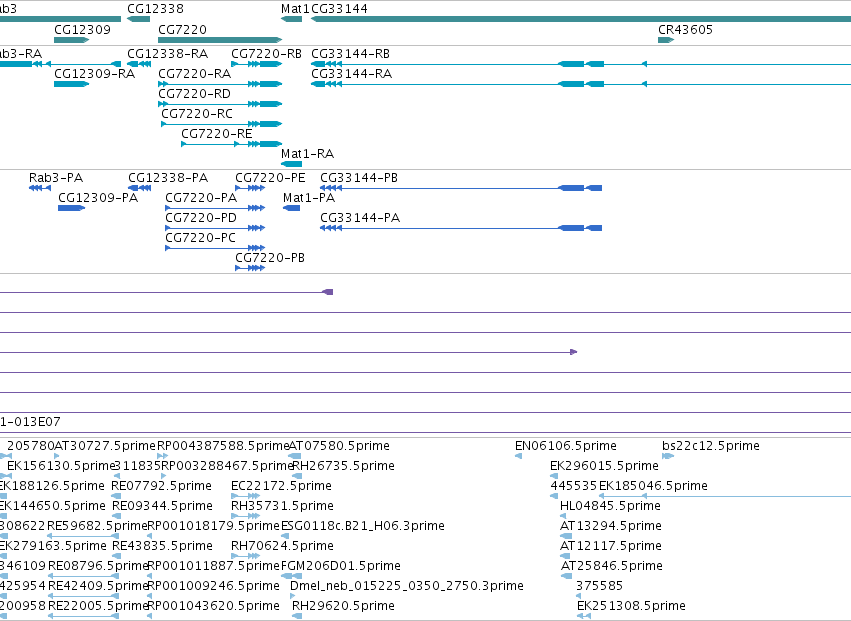This screenshot has width=851, height=621.
Task: Select protein CG7220-PD
Action: (x=201, y=218)
